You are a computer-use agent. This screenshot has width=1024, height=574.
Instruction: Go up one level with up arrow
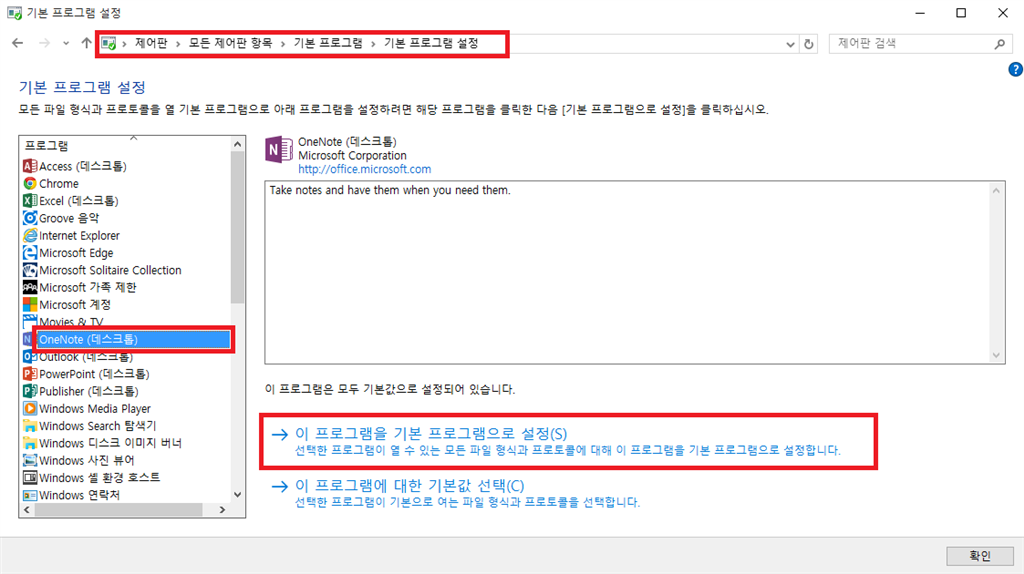click(x=86, y=43)
